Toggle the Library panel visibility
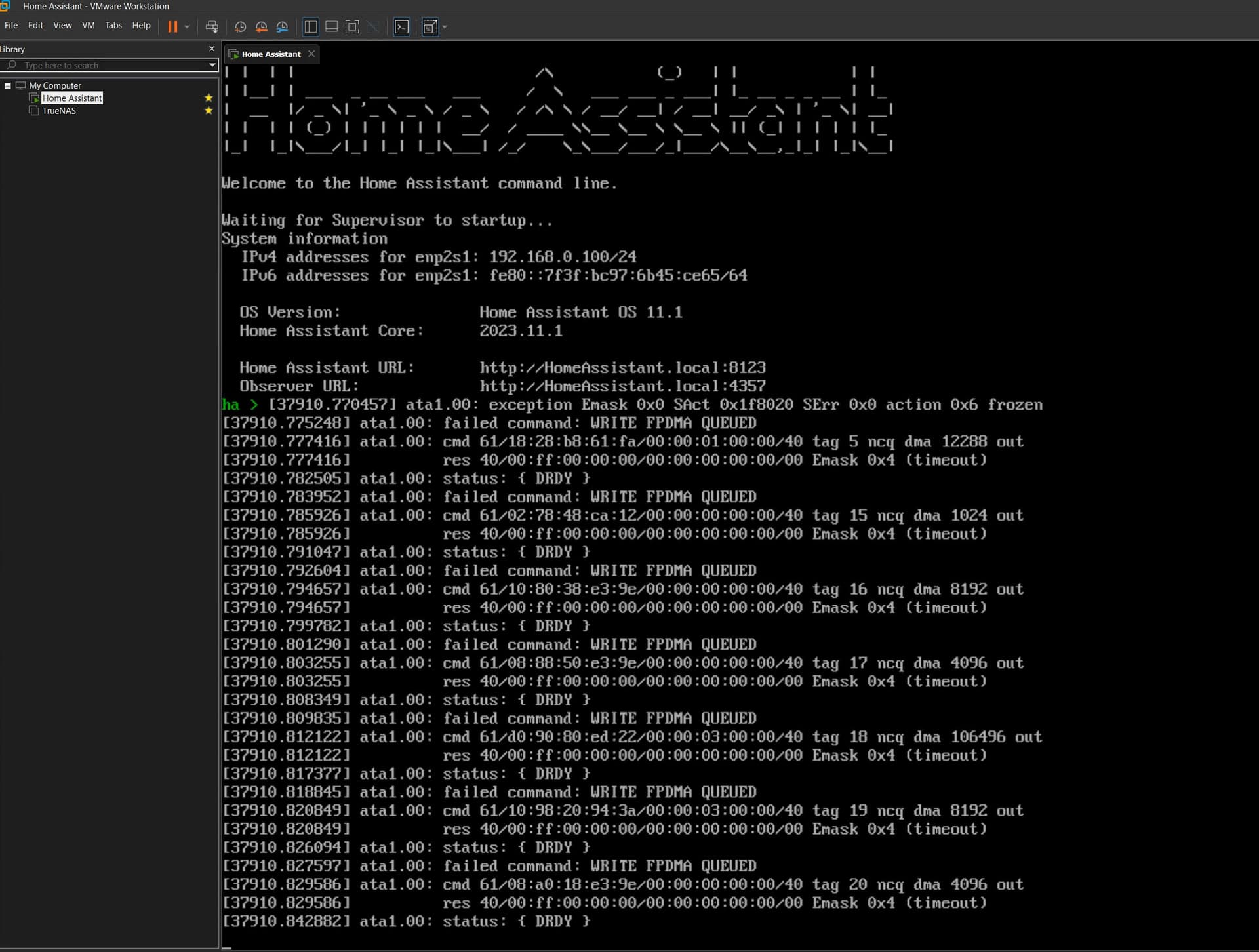Viewport: 1259px width, 952px height. 310,27
